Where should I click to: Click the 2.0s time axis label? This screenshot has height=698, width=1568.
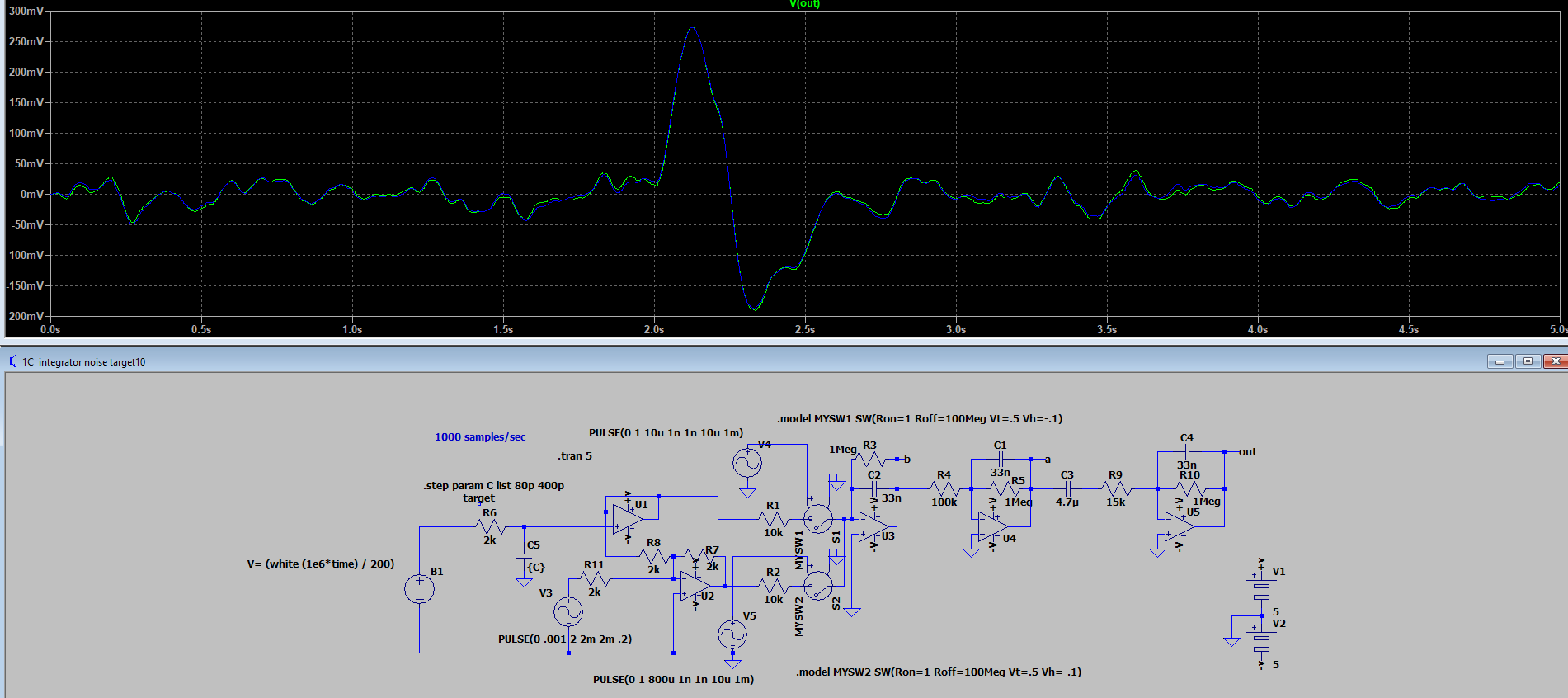pyautogui.click(x=653, y=329)
